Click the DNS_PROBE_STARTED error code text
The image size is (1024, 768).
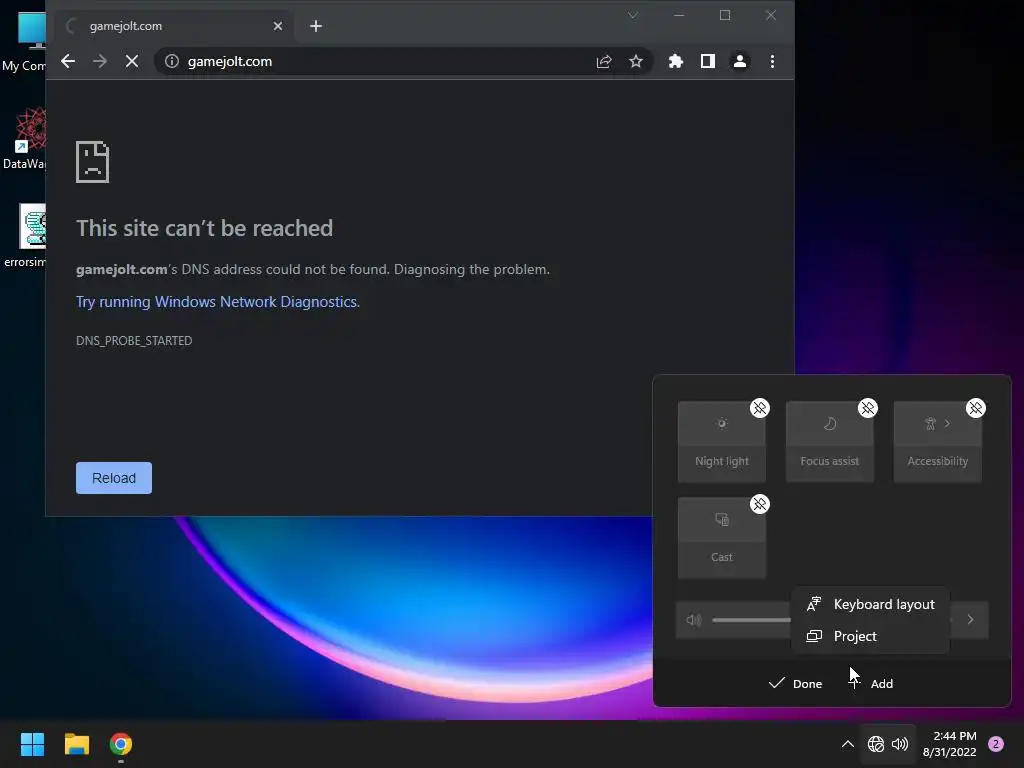click(134, 341)
